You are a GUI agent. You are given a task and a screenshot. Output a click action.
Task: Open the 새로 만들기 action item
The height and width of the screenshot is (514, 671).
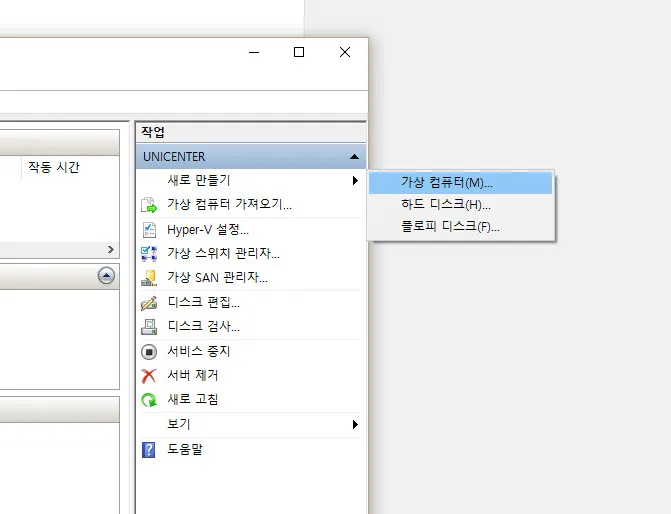coord(251,180)
